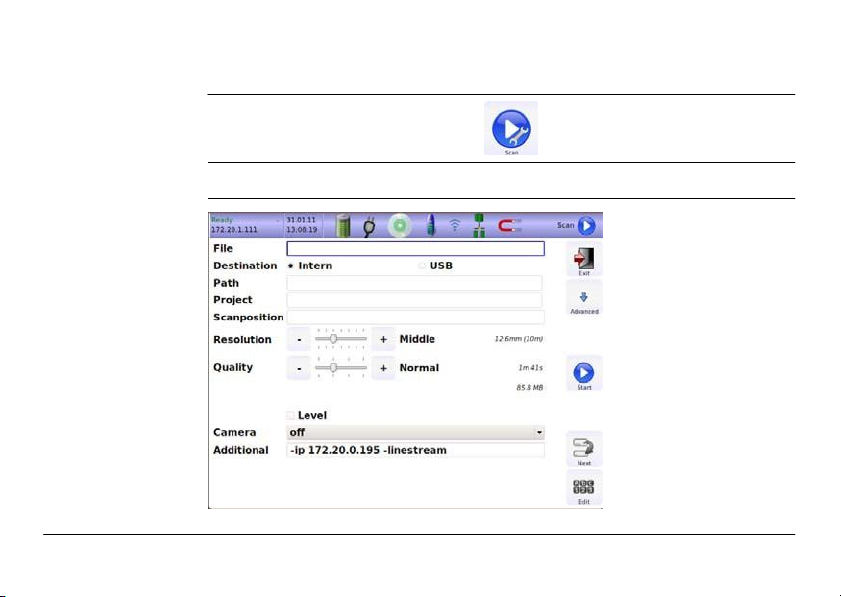The height and width of the screenshot is (597, 841).
Task: Select USB as destination
Action: pos(422,266)
